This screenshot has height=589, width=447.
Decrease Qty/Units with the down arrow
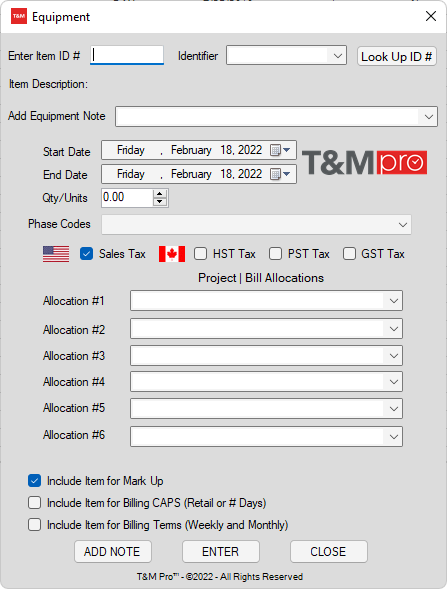160,202
